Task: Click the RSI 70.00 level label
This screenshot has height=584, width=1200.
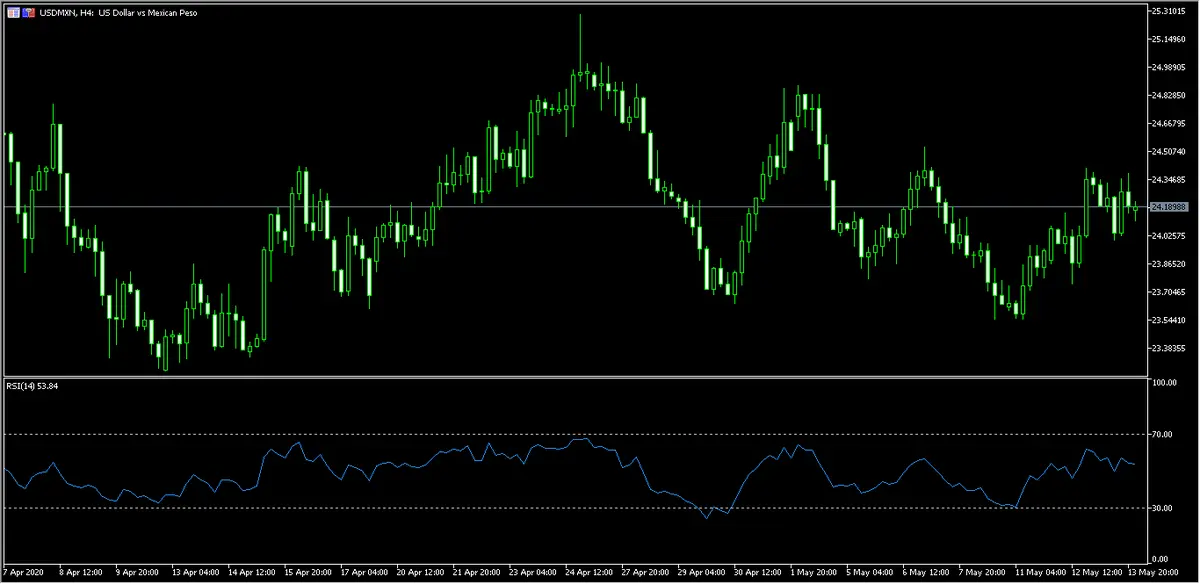Action: tap(1161, 434)
